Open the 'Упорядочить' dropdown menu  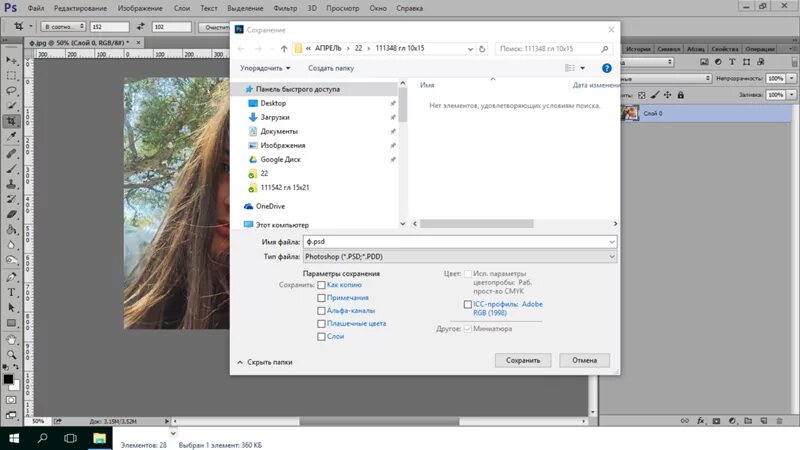coord(265,68)
